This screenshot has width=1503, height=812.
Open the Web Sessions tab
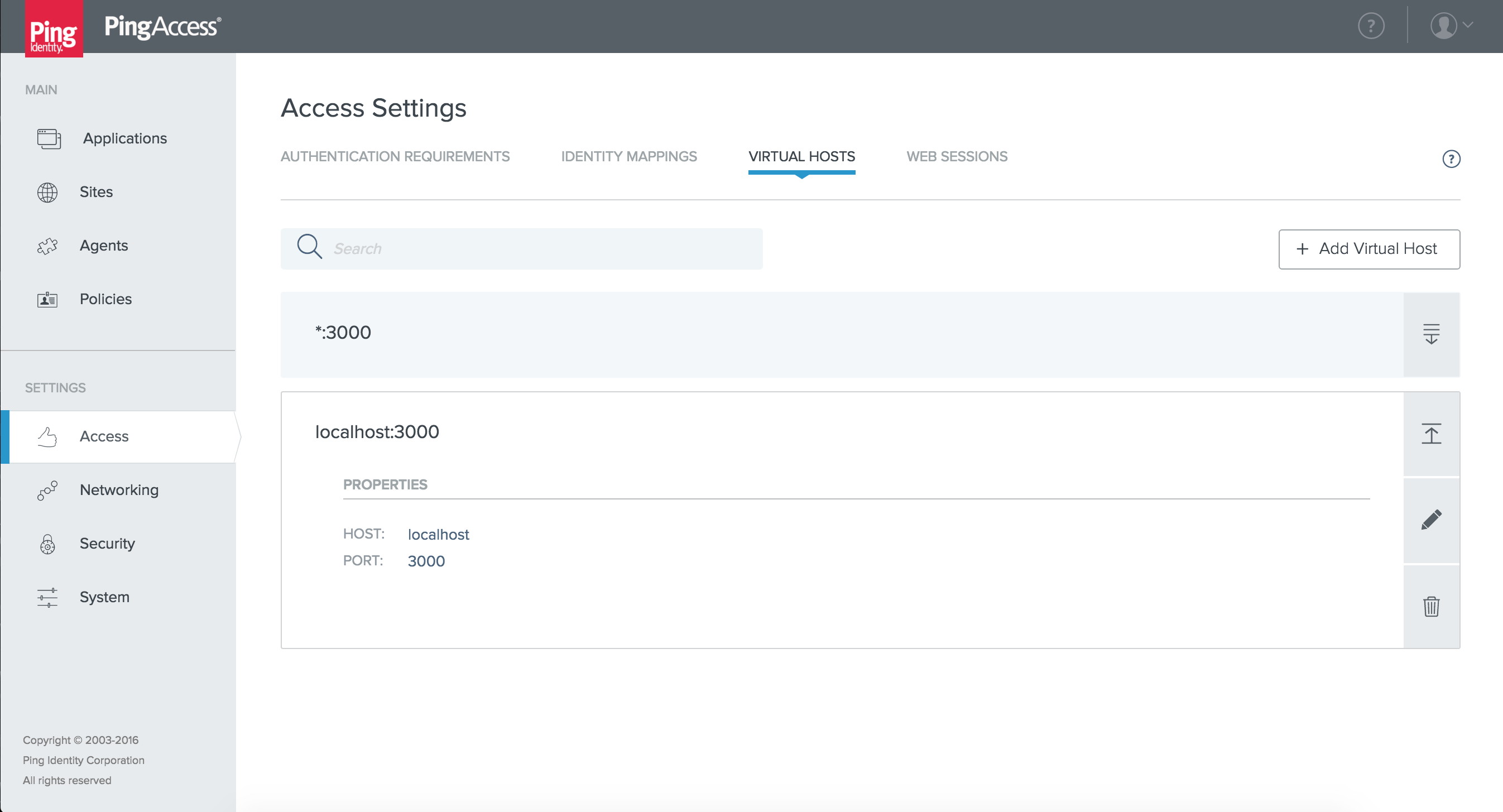click(x=956, y=156)
